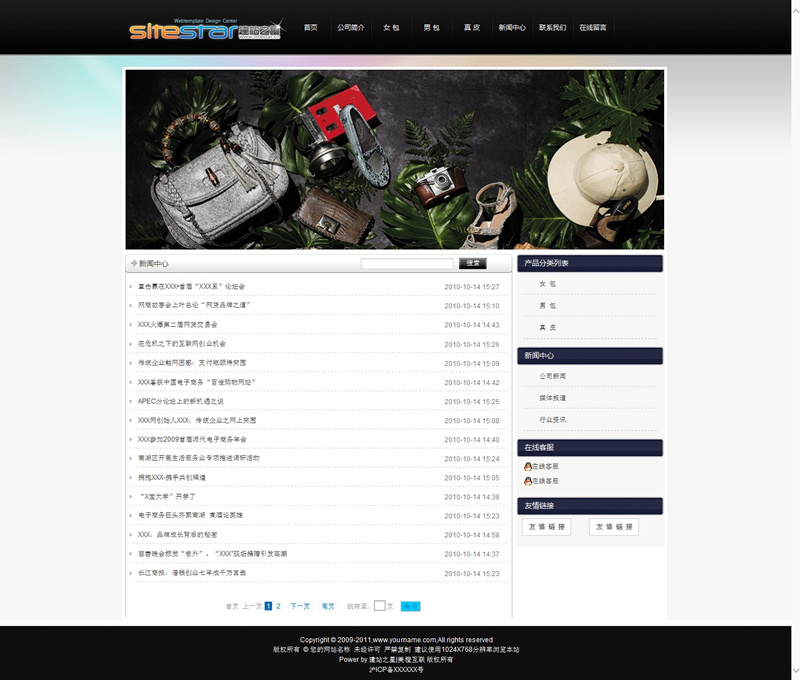This screenshot has height=680, width=800.
Task: Open the news article “X宝大学”开学了
Action: pyautogui.click(x=167, y=497)
